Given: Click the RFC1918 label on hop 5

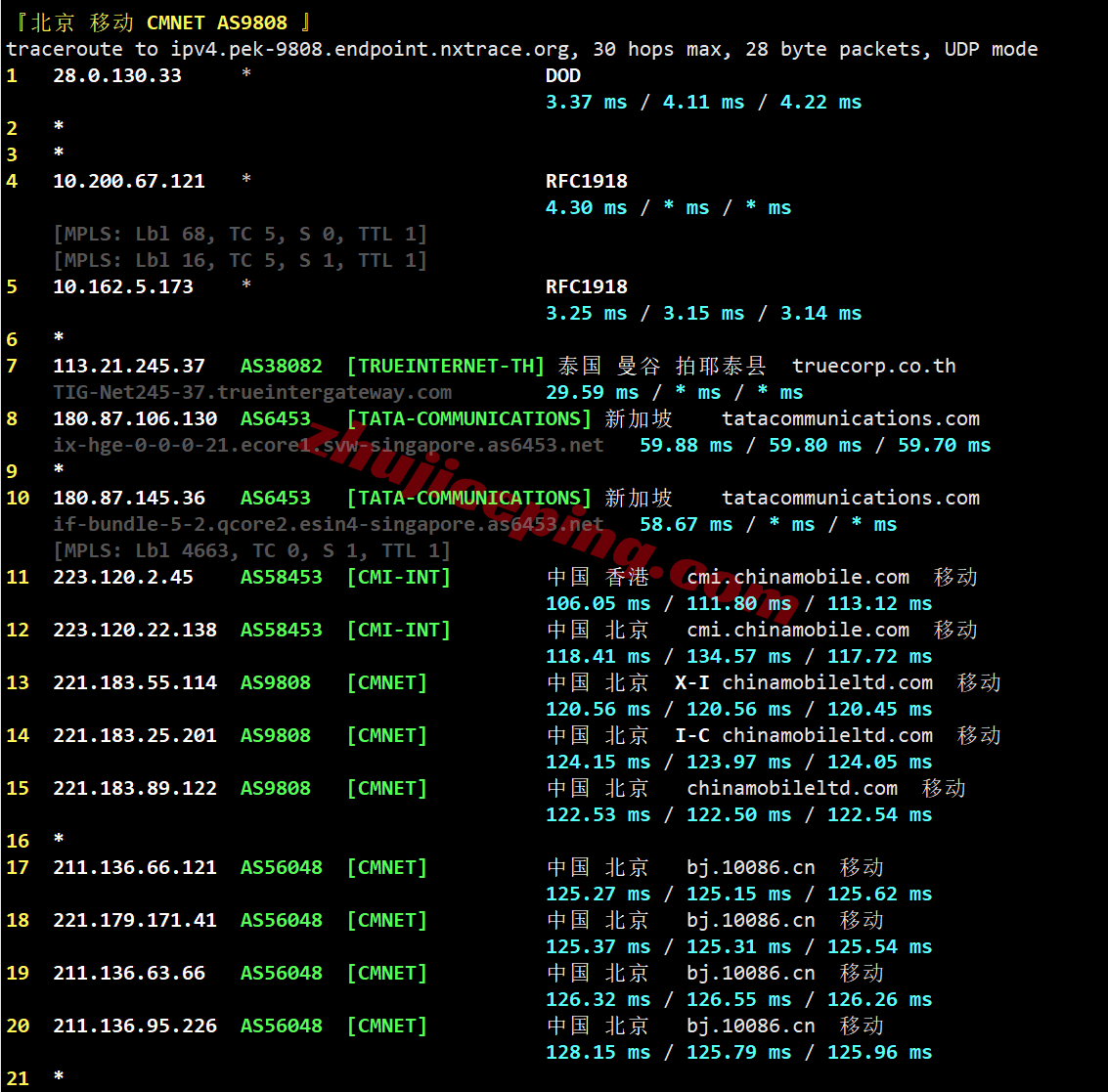Looking at the screenshot, I should (587, 286).
